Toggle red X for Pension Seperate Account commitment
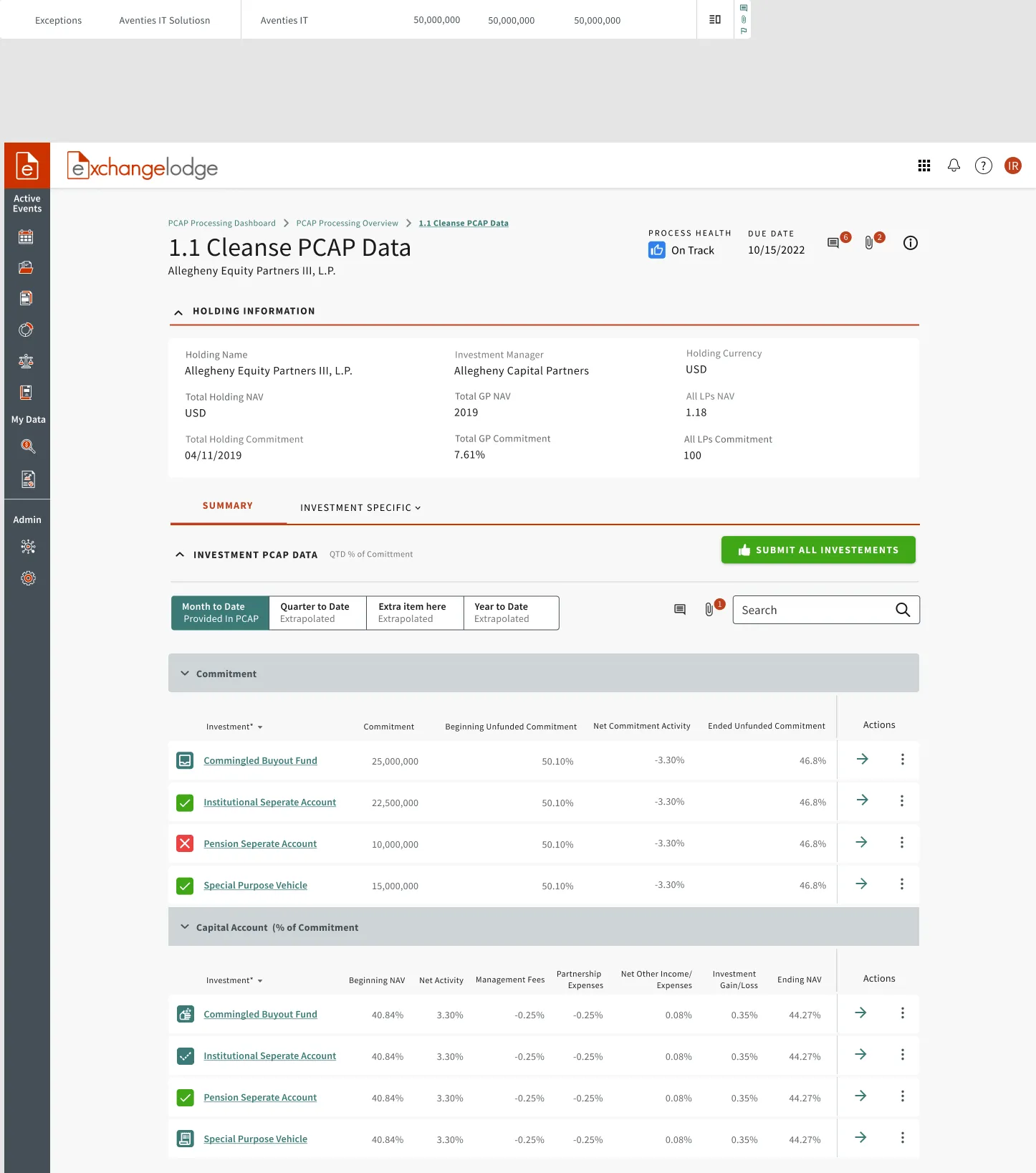This screenshot has height=1173, width=1036. coord(185,843)
